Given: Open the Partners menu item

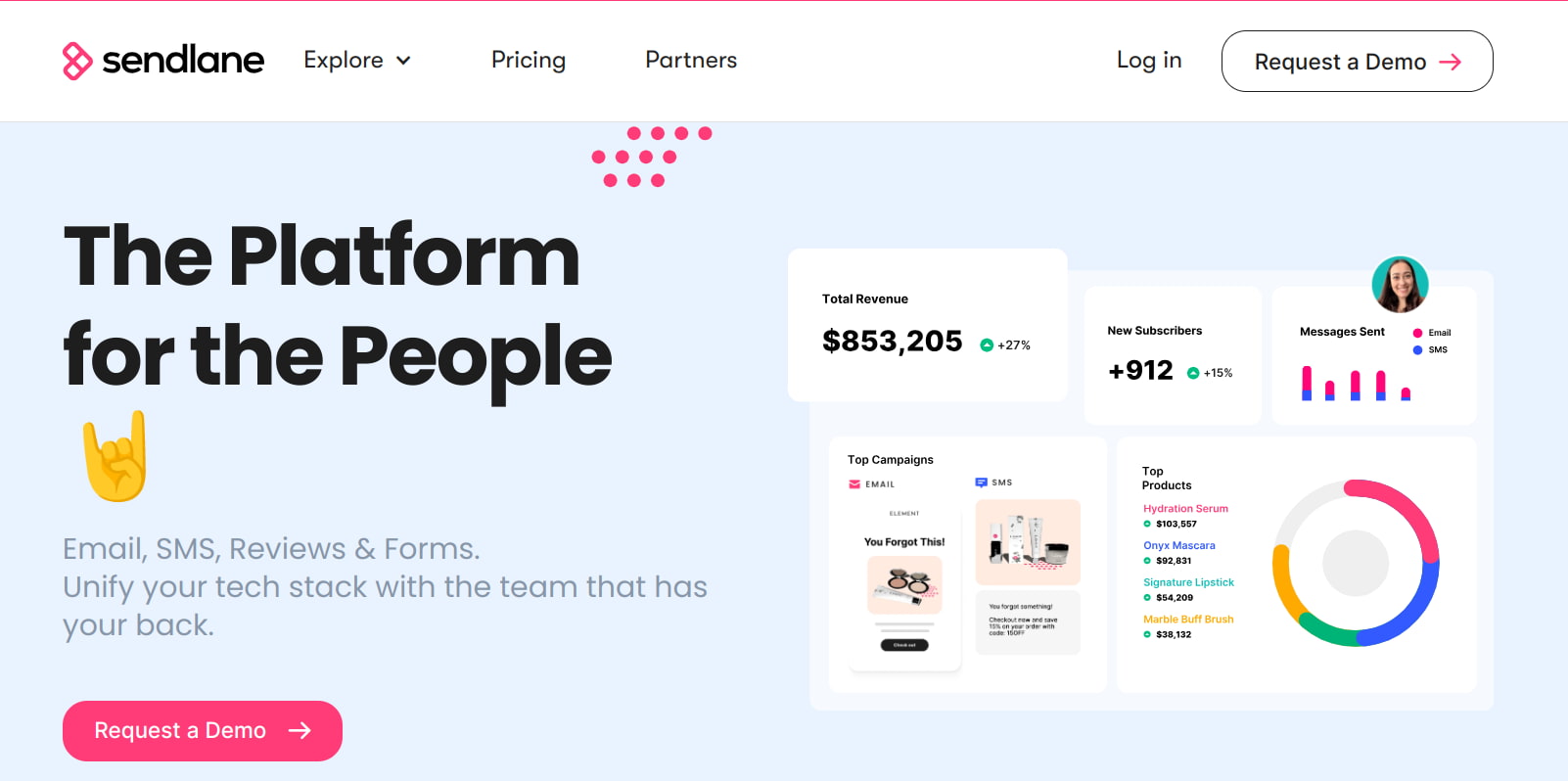Looking at the screenshot, I should click(691, 61).
